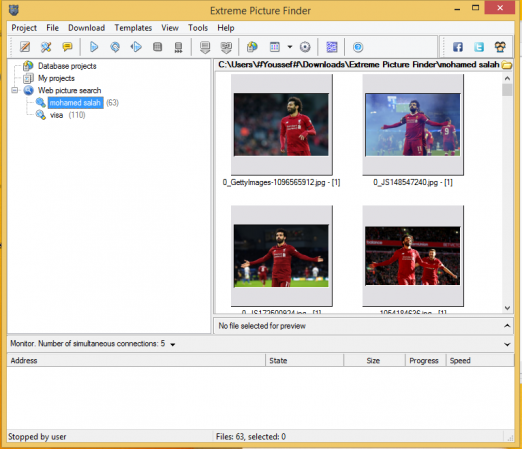Select thumbnail 0_JS148547240.jpg
This screenshot has width=522, height=449.
click(413, 125)
